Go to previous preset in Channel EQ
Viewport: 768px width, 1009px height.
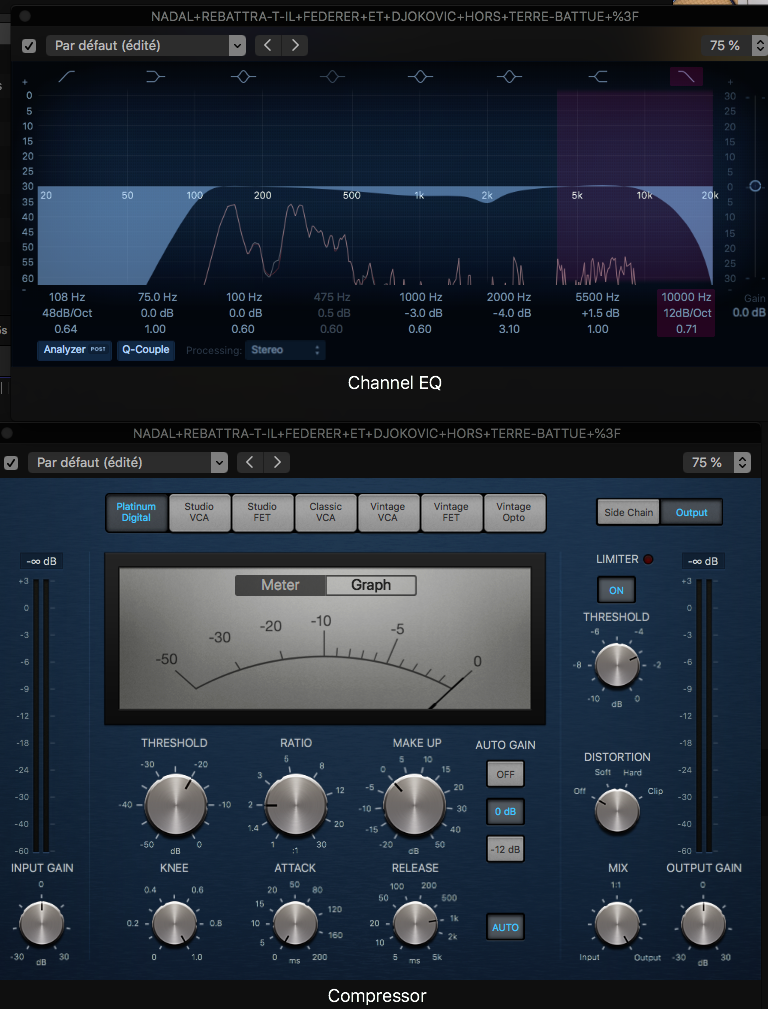coord(268,46)
